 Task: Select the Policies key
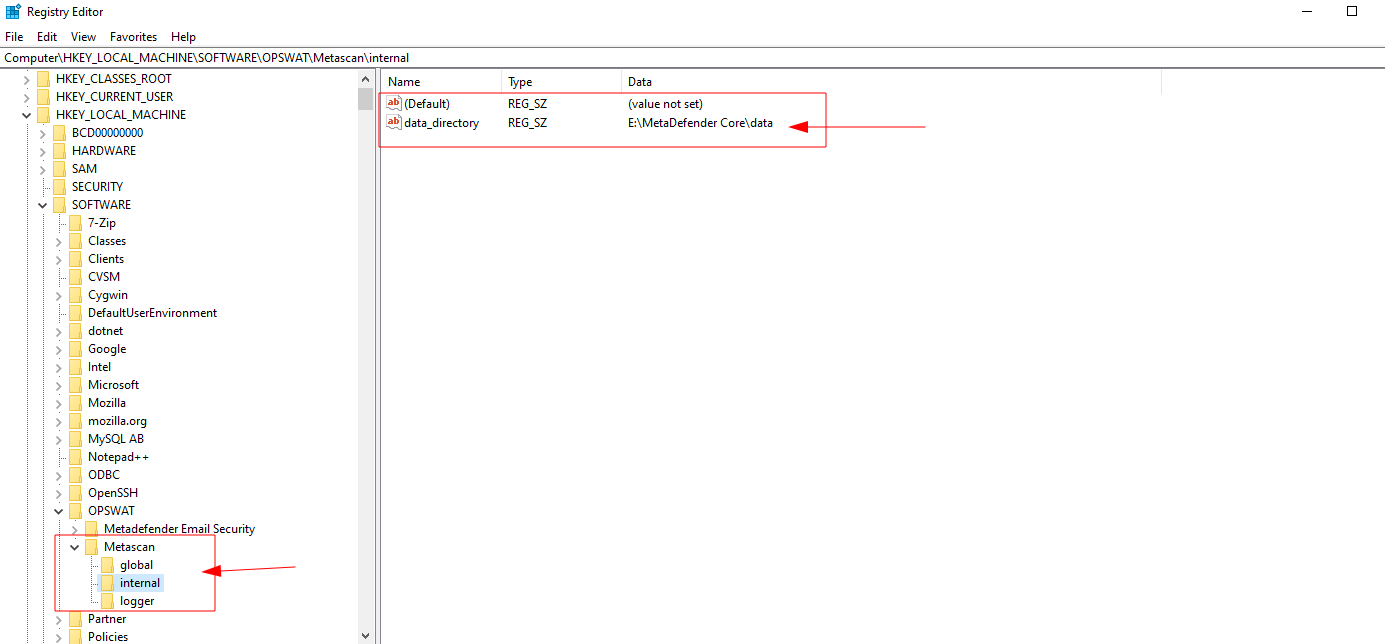[107, 637]
